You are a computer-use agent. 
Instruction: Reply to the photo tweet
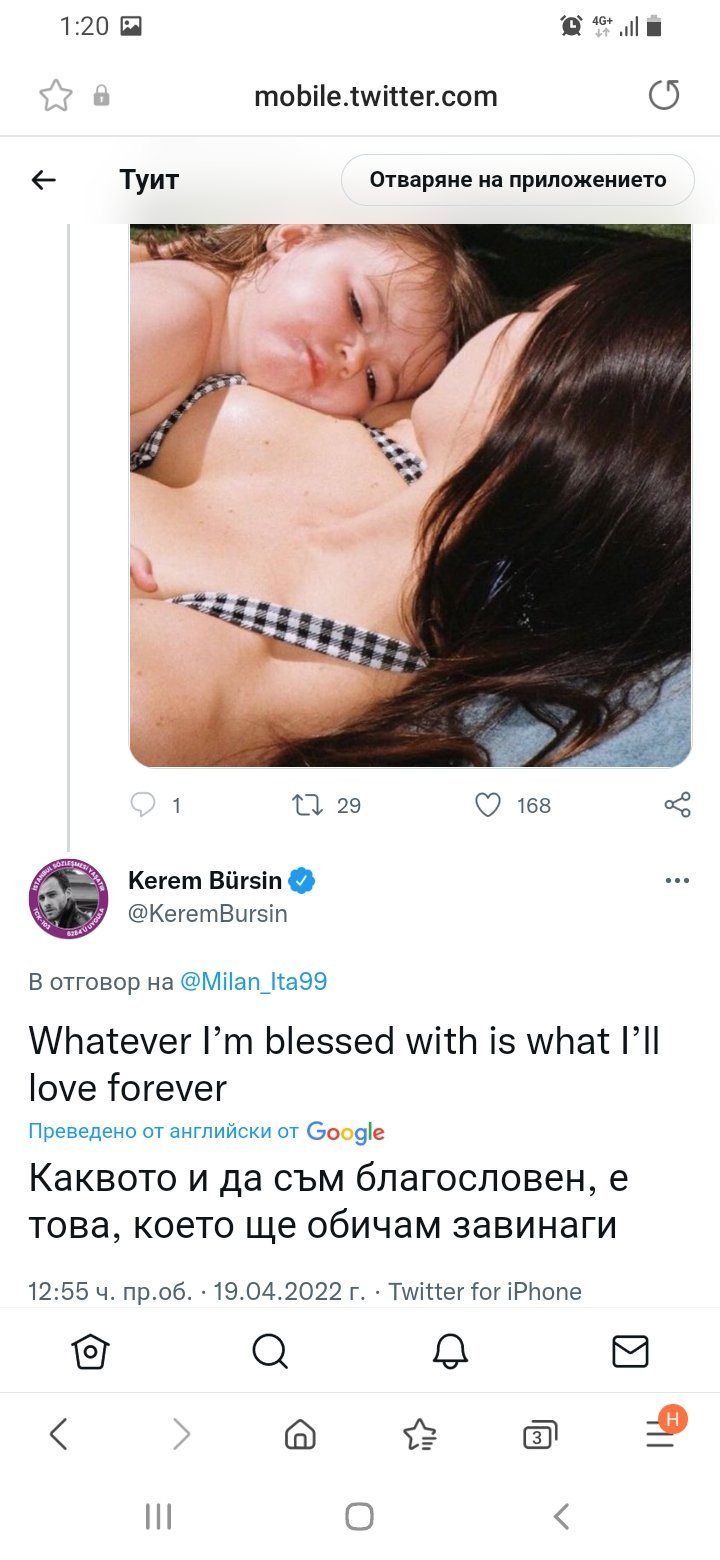click(x=145, y=805)
